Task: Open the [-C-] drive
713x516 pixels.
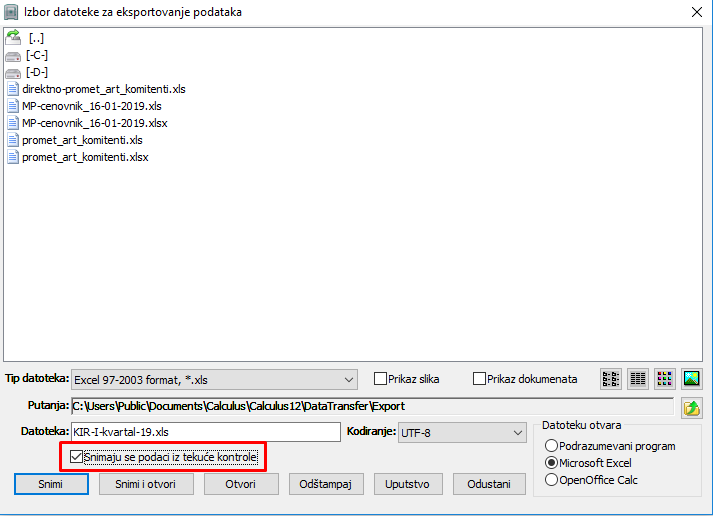Action: click(13, 55)
